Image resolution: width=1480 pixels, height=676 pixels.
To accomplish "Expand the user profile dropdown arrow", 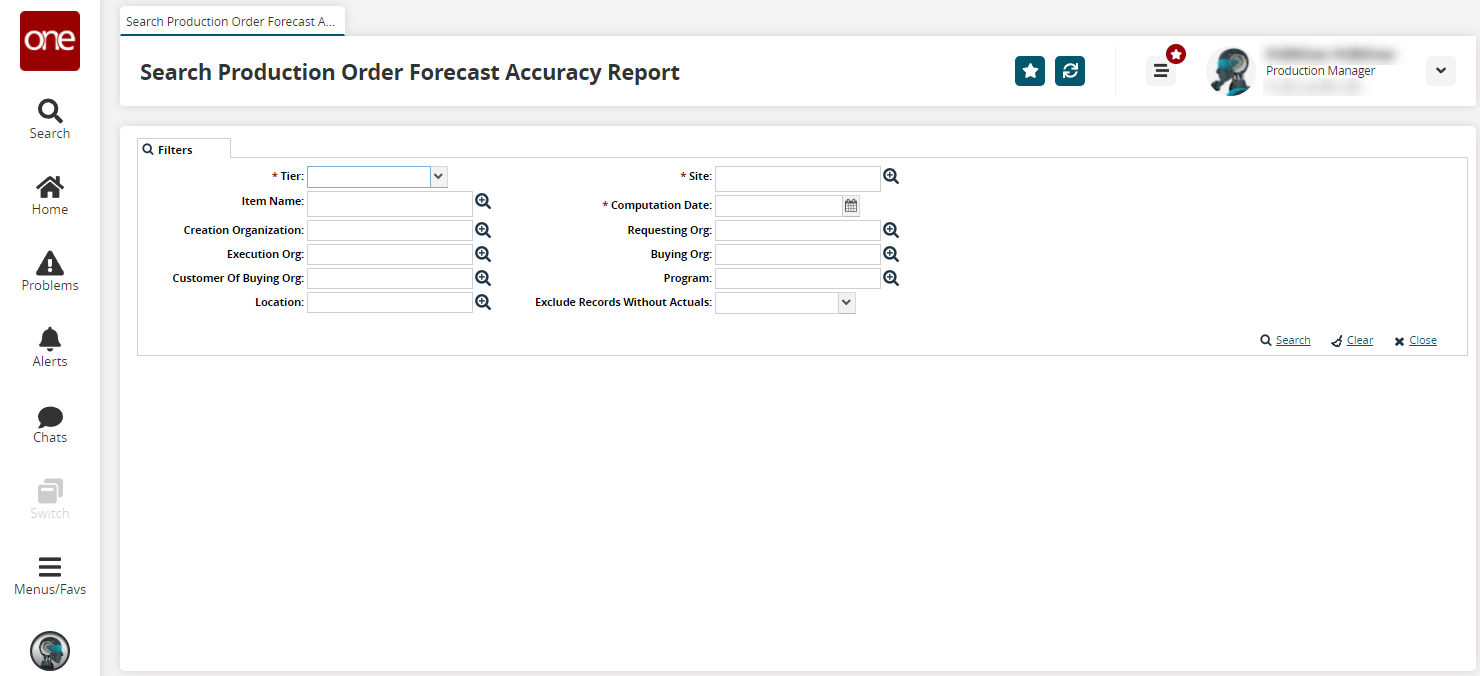I will click(x=1440, y=71).
